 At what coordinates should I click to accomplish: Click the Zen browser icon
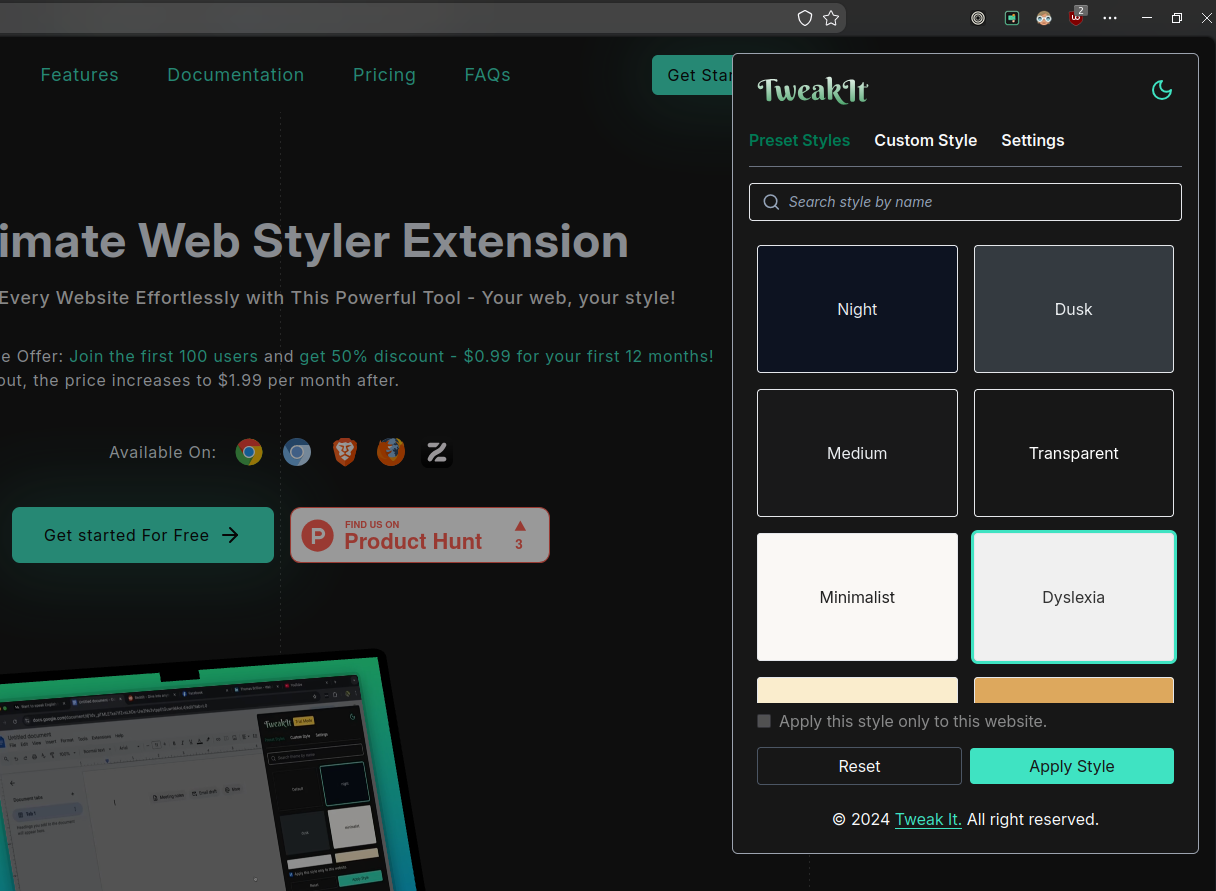click(x=437, y=453)
